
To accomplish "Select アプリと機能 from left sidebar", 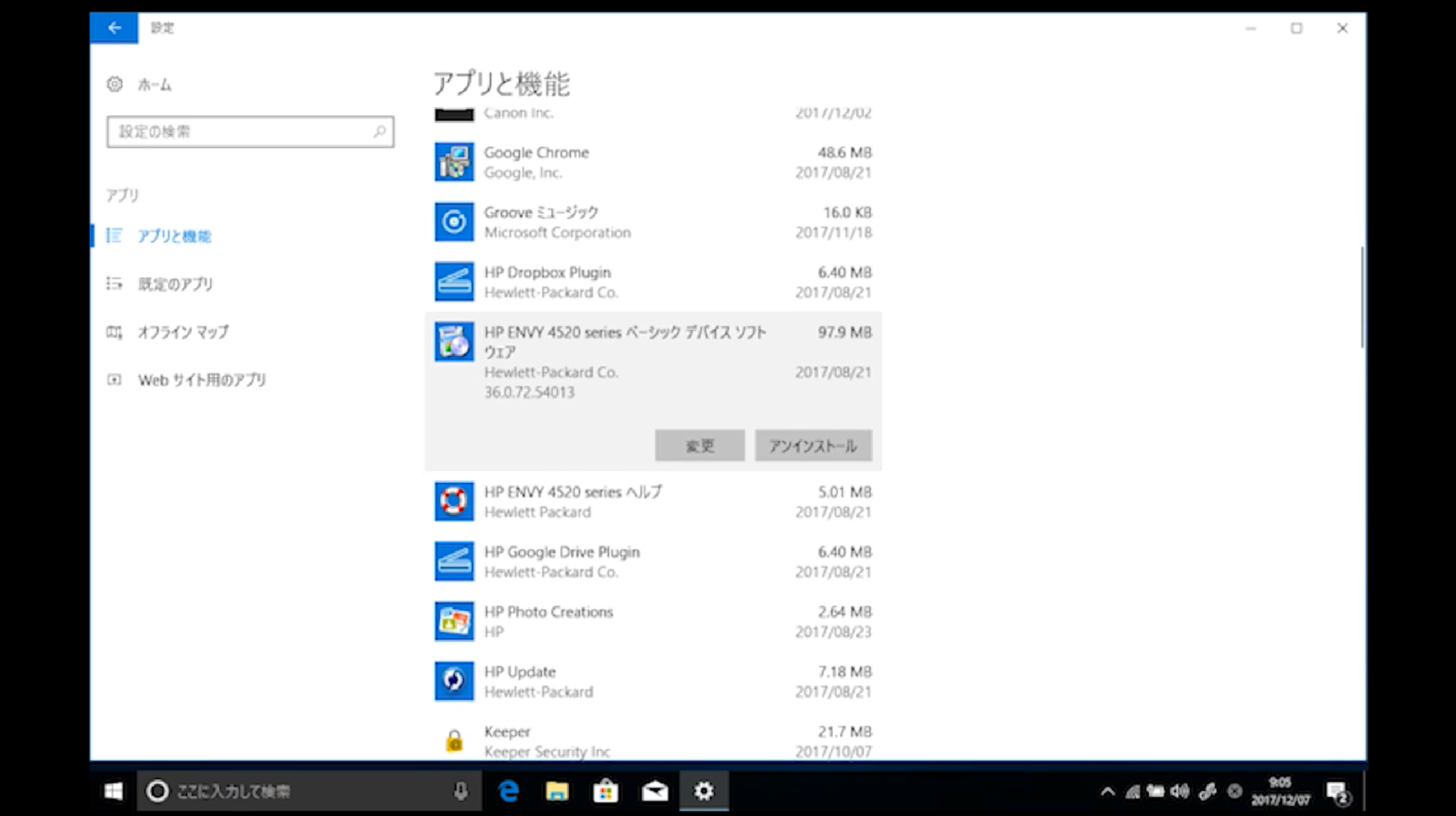I will 174,236.
